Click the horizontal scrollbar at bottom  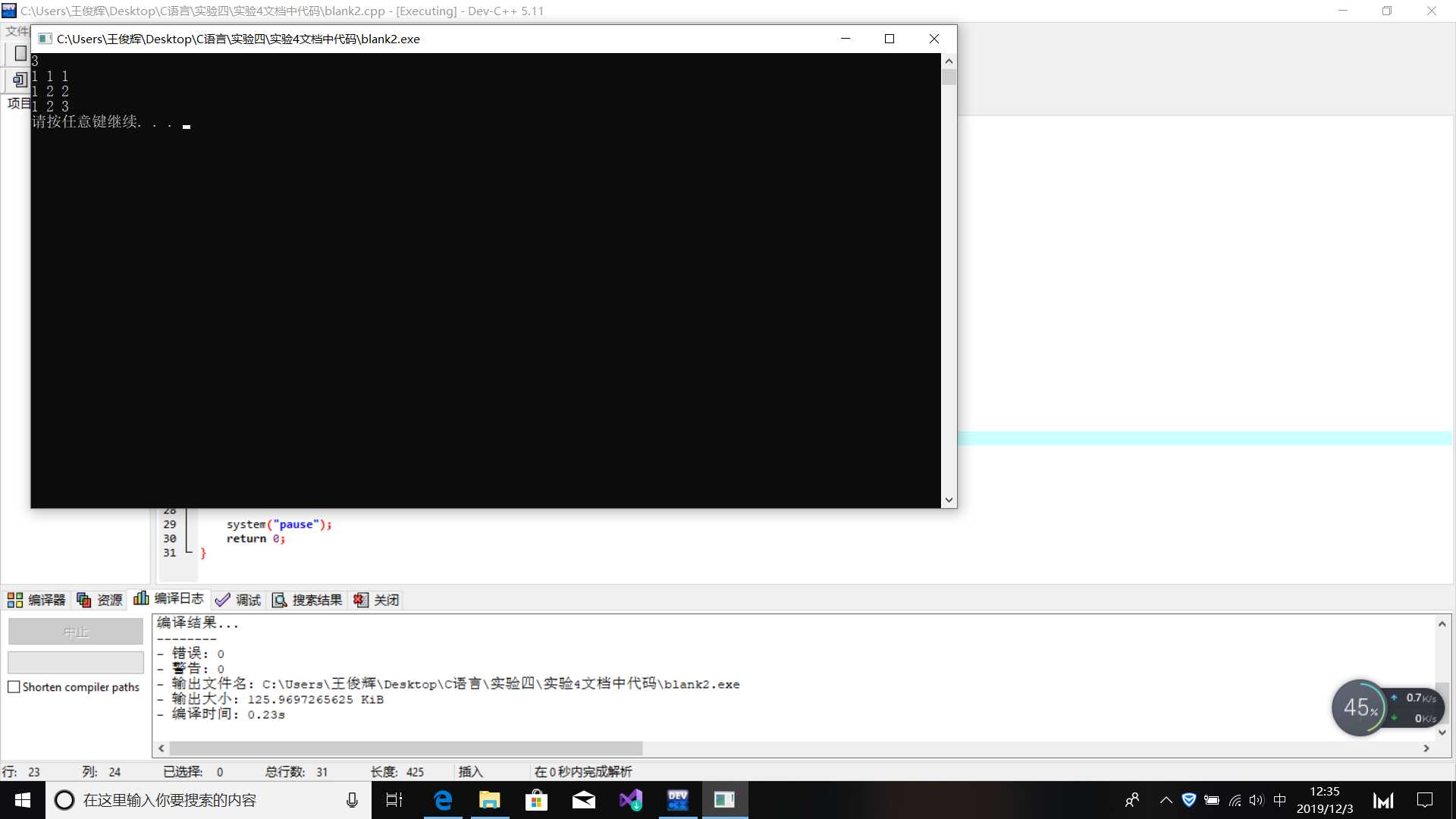(x=398, y=748)
